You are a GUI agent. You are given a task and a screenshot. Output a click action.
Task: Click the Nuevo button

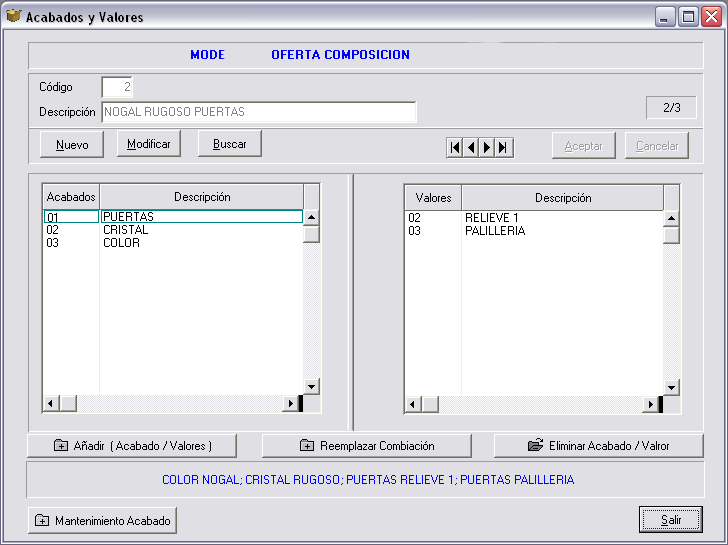(x=72, y=145)
